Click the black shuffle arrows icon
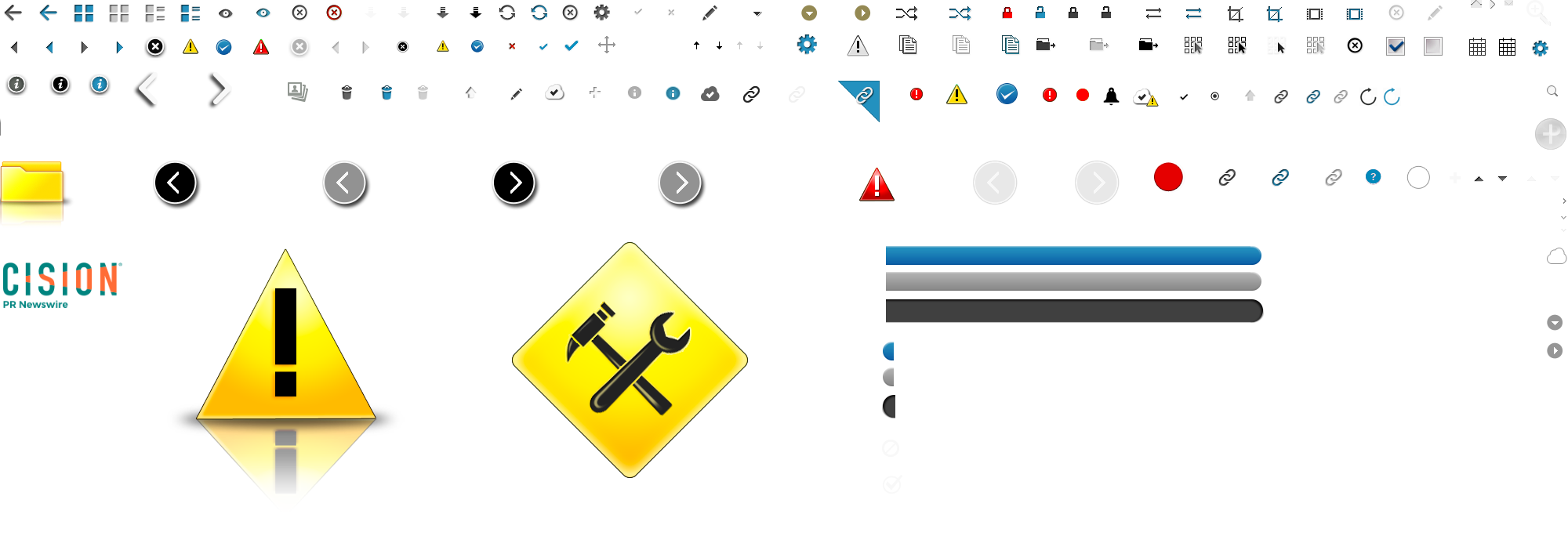This screenshot has width=1568, height=554. pos(906,13)
